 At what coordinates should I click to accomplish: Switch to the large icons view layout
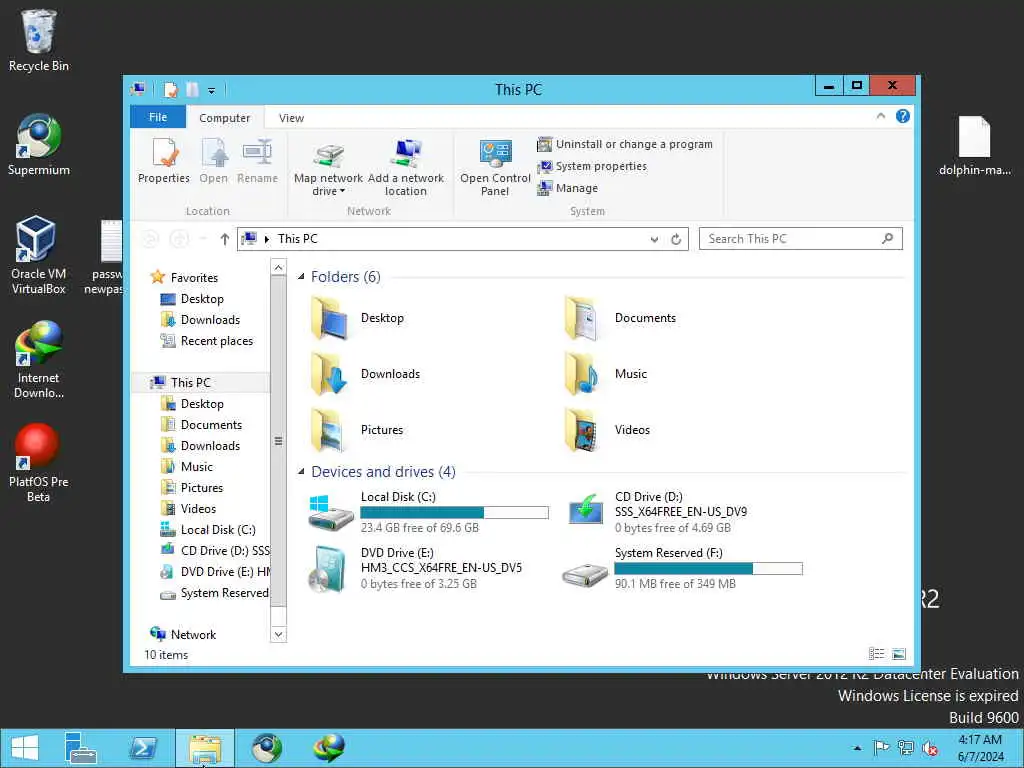click(899, 654)
